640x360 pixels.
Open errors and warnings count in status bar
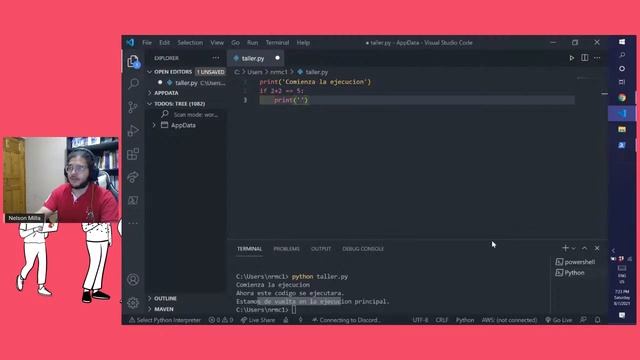point(221,320)
